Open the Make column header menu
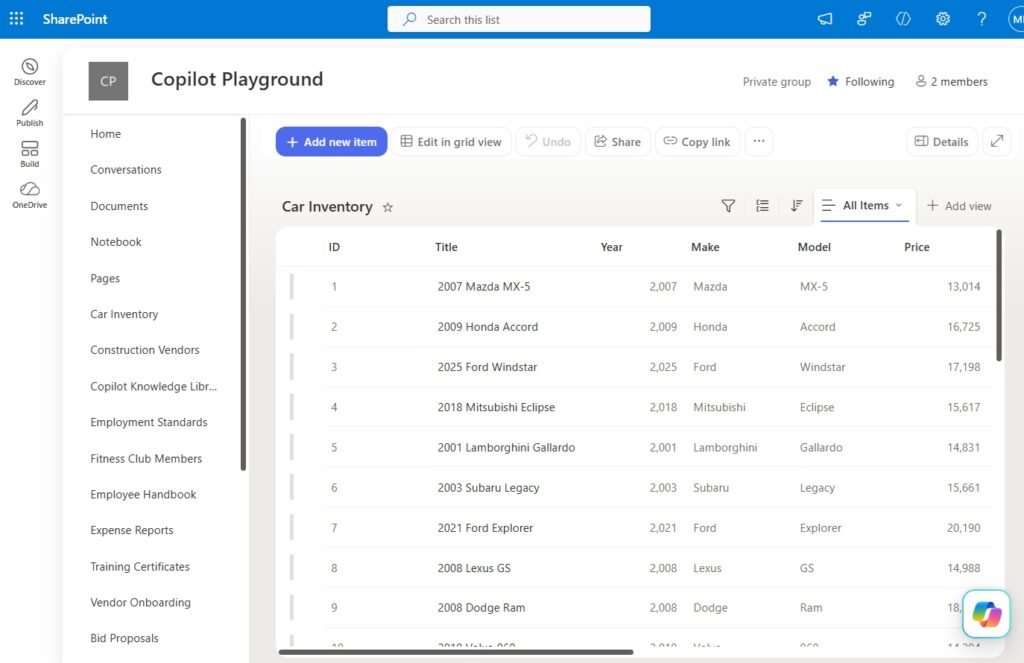 [x=705, y=247]
